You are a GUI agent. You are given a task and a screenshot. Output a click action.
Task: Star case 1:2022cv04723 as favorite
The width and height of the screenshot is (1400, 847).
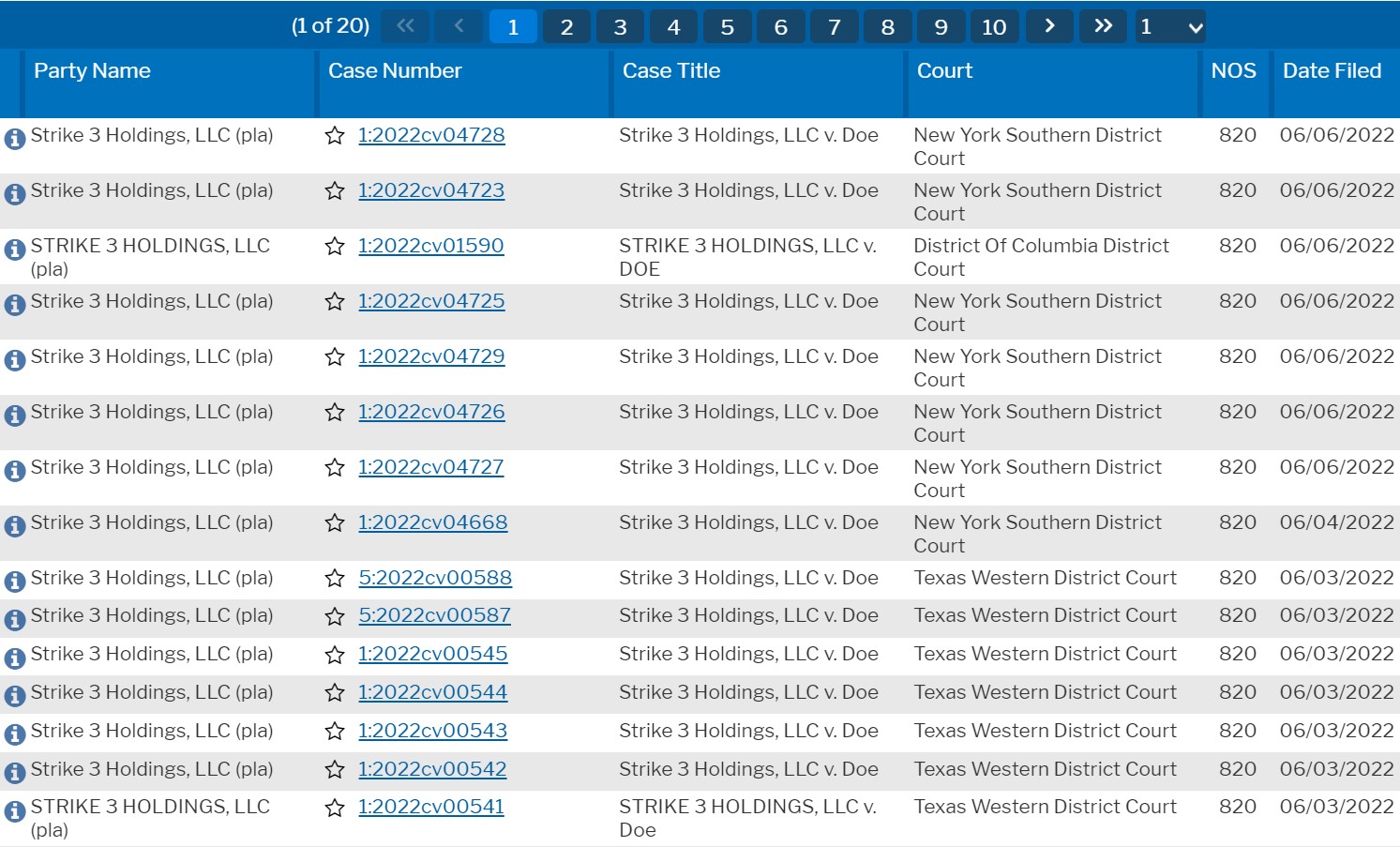coord(335,191)
